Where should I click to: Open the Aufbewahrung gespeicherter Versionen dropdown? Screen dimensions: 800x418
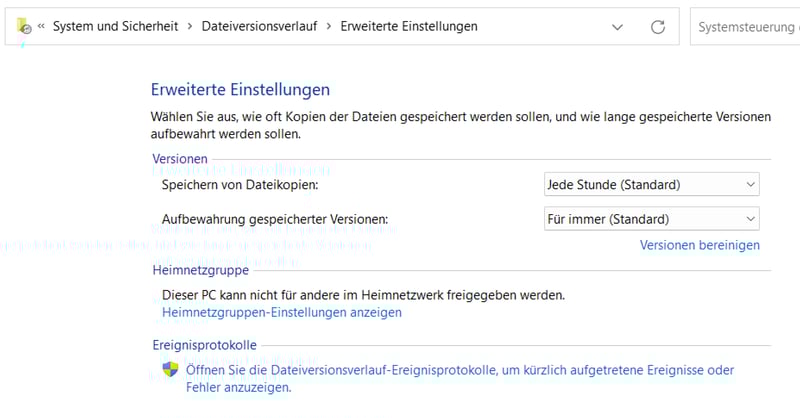[651, 219]
